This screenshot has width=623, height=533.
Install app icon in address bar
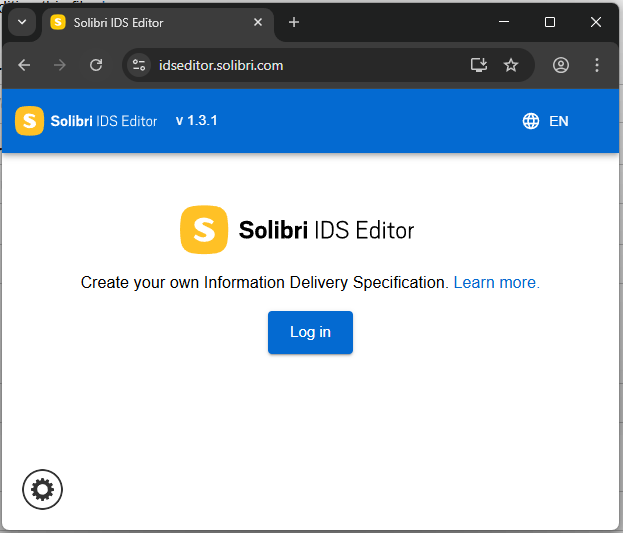coord(479,65)
